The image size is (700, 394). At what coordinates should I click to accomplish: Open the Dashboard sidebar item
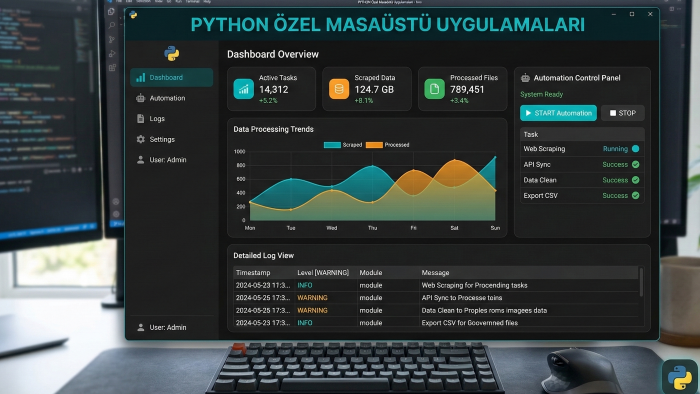[171, 78]
